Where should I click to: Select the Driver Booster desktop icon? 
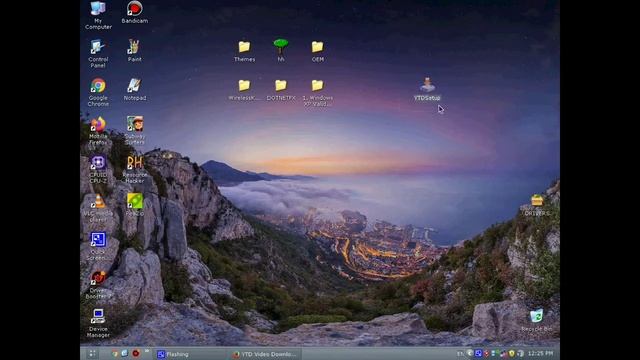(98, 285)
